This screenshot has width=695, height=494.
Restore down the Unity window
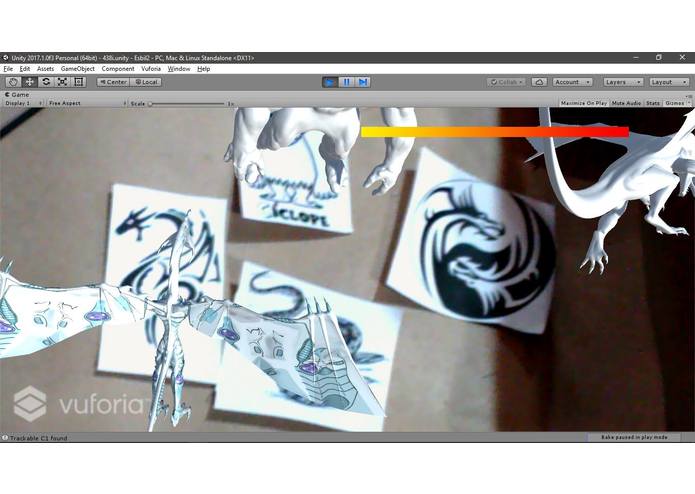(659, 58)
